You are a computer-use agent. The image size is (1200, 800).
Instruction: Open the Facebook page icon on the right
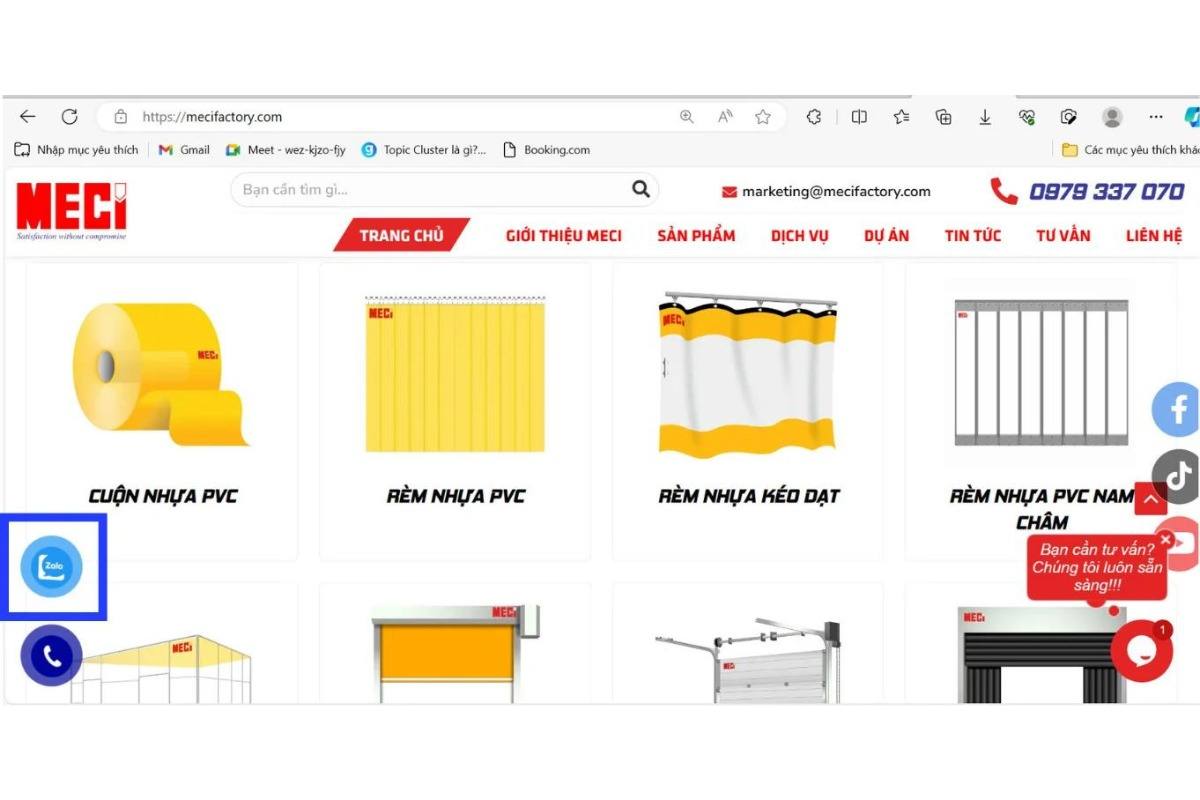(1178, 409)
